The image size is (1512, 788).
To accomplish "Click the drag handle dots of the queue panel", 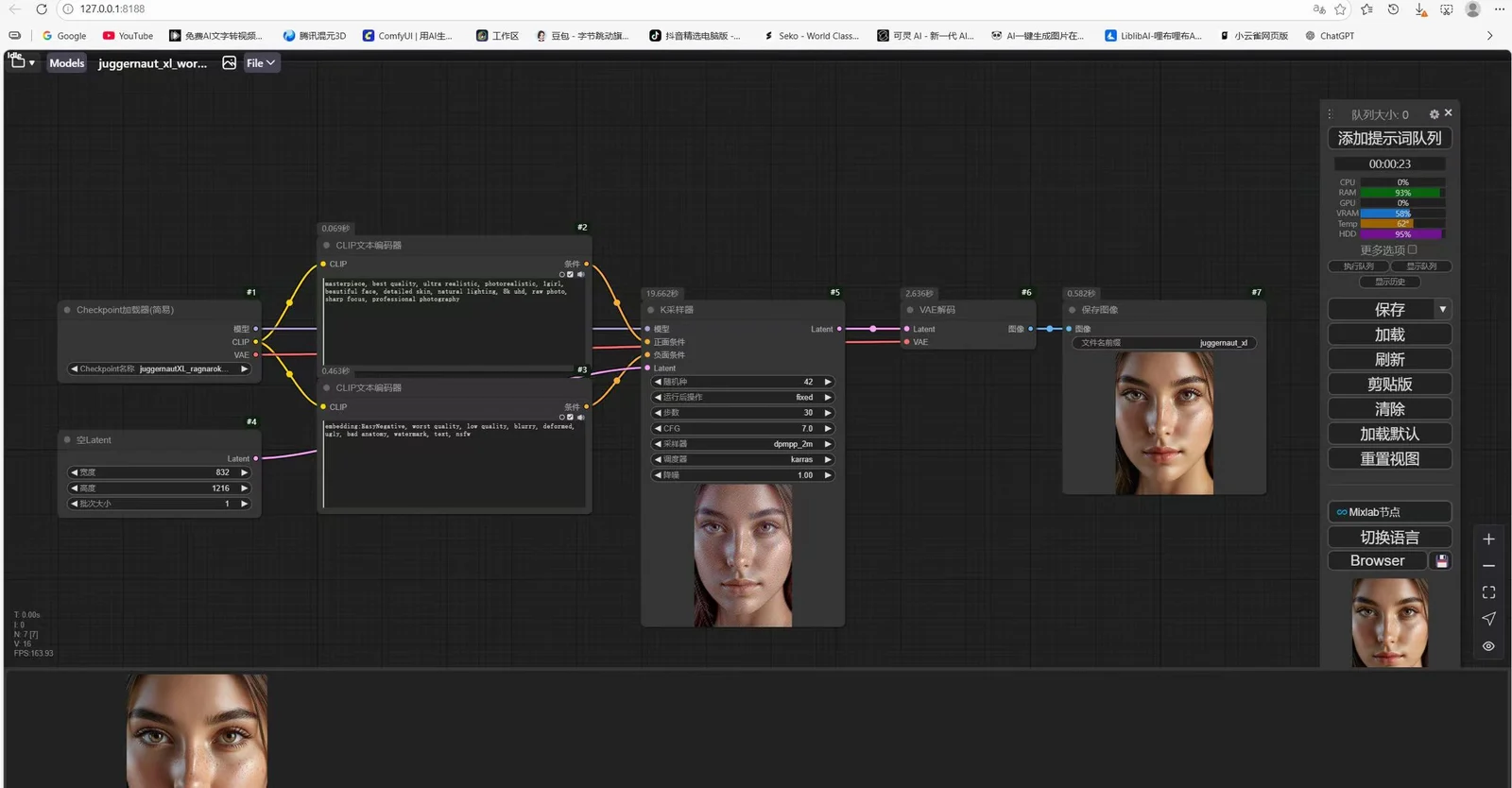I will [1330, 114].
